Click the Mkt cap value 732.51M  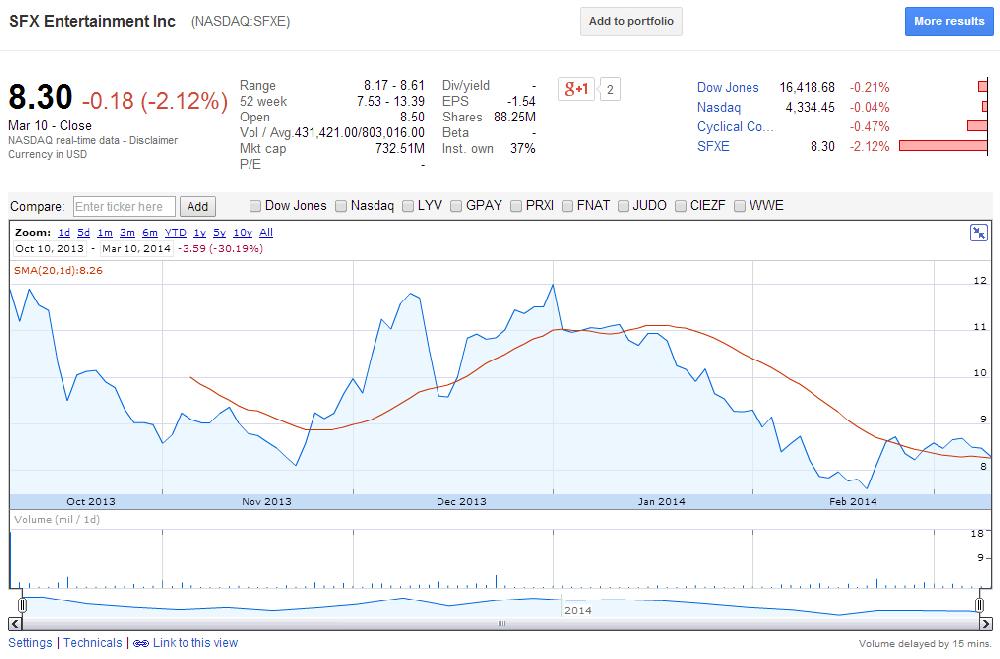(x=399, y=149)
